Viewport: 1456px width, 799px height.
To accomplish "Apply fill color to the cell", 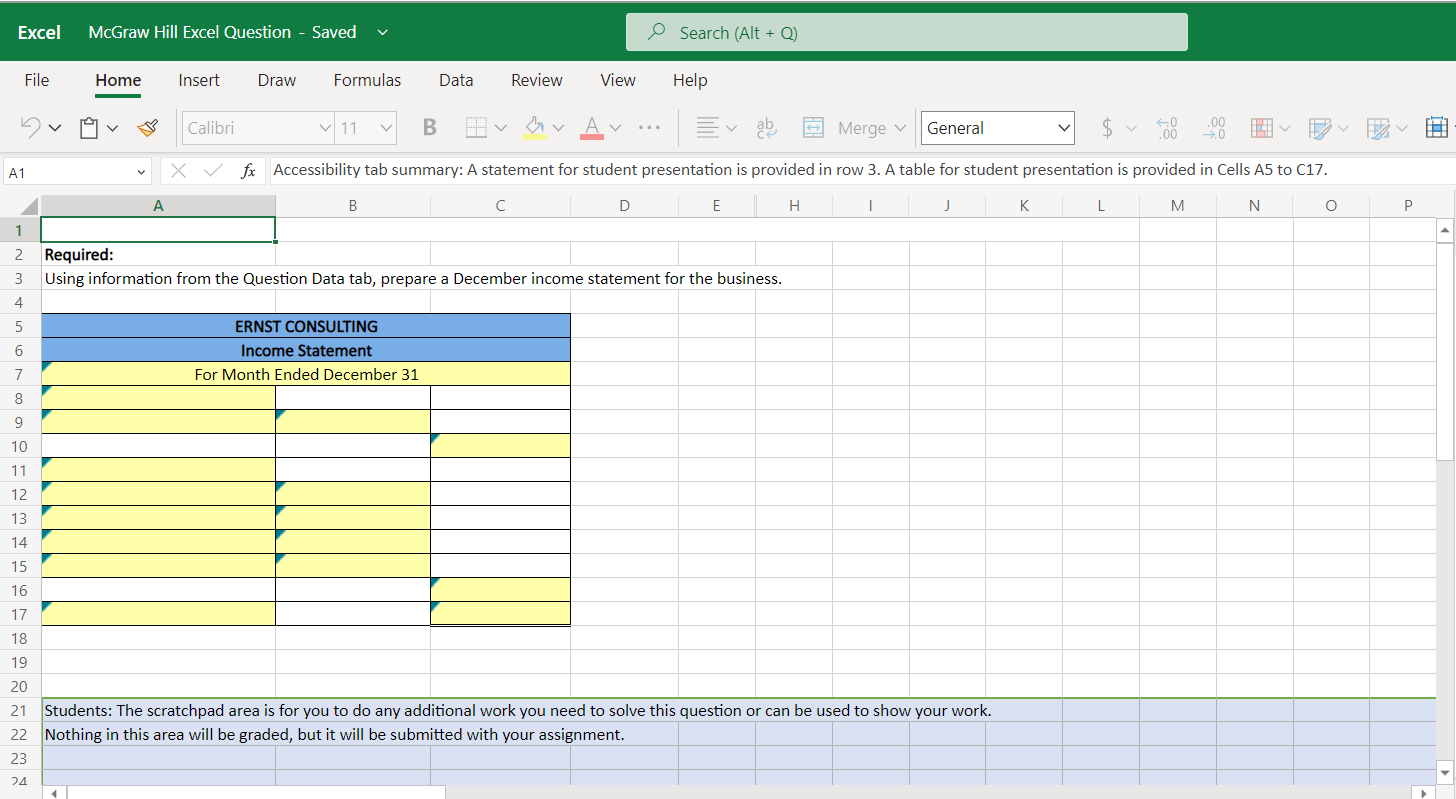I will 535,128.
